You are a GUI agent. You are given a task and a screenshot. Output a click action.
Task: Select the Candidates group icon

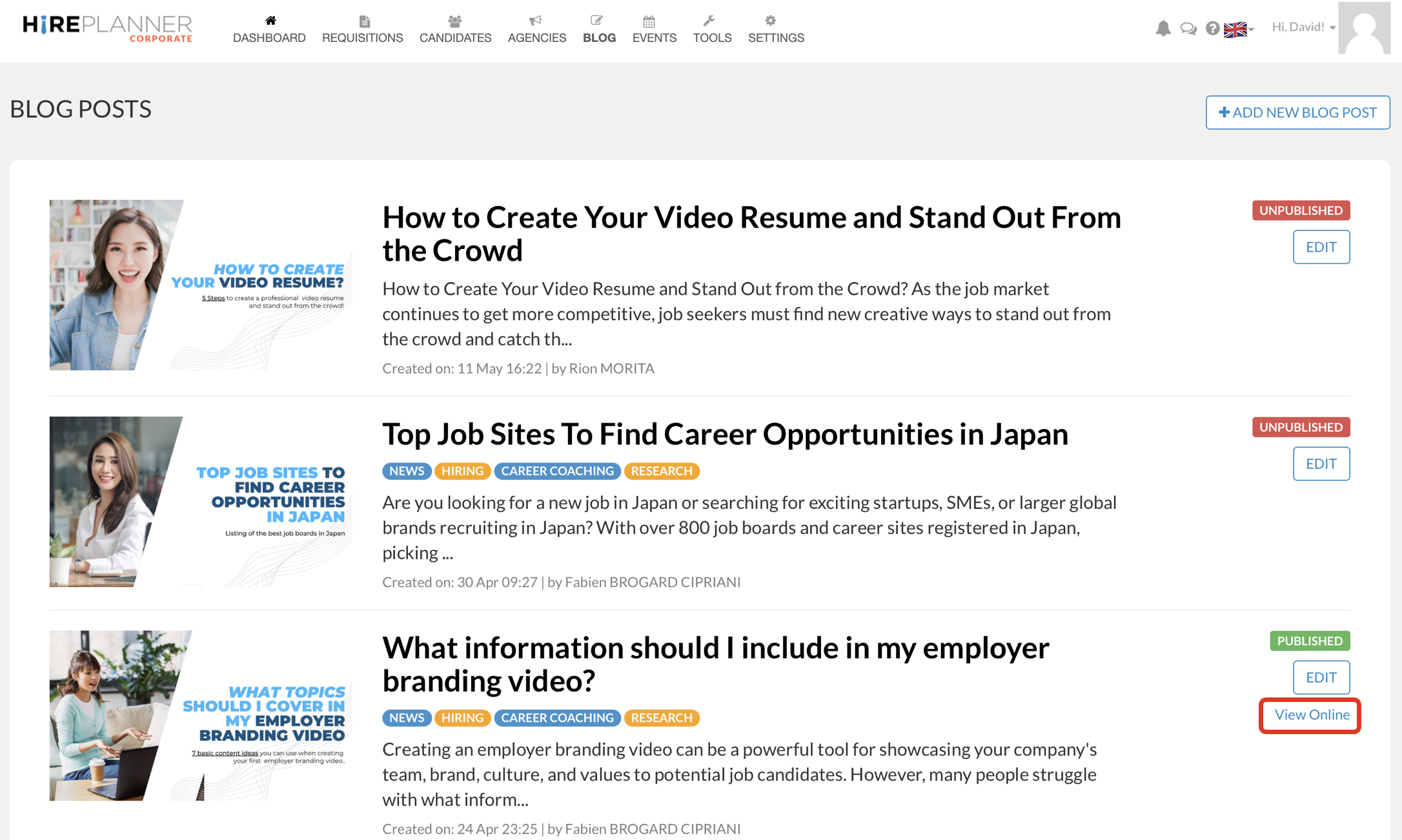tap(455, 20)
